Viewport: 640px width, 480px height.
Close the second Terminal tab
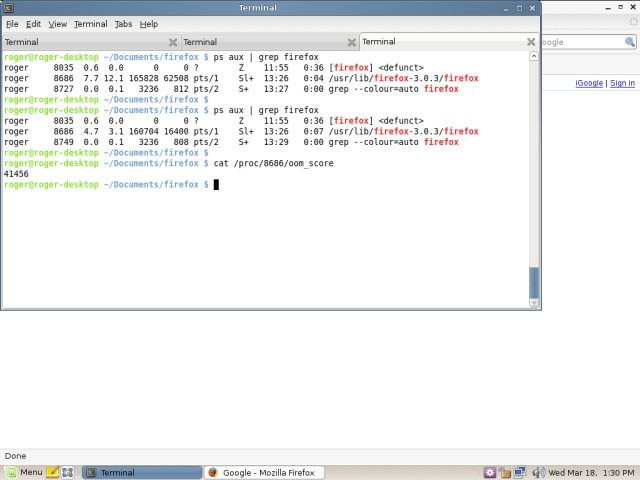(x=351, y=43)
